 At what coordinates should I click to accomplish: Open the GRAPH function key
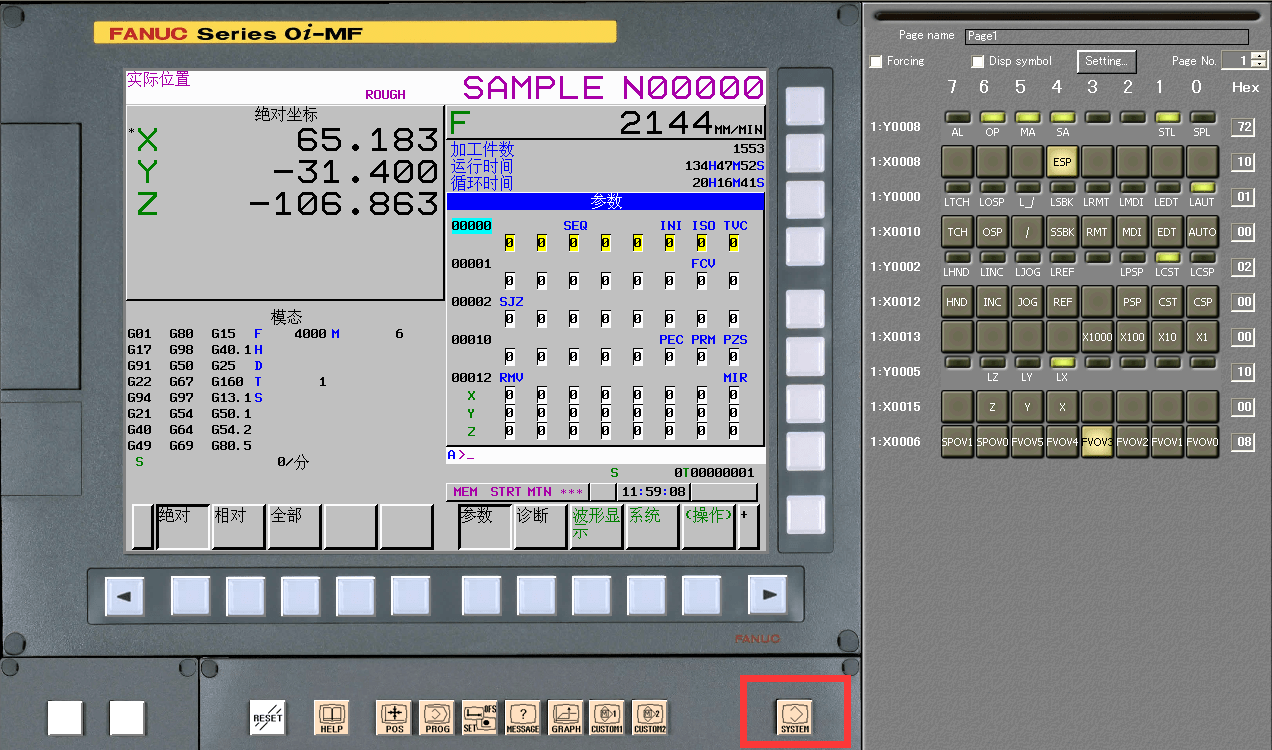pos(566,717)
